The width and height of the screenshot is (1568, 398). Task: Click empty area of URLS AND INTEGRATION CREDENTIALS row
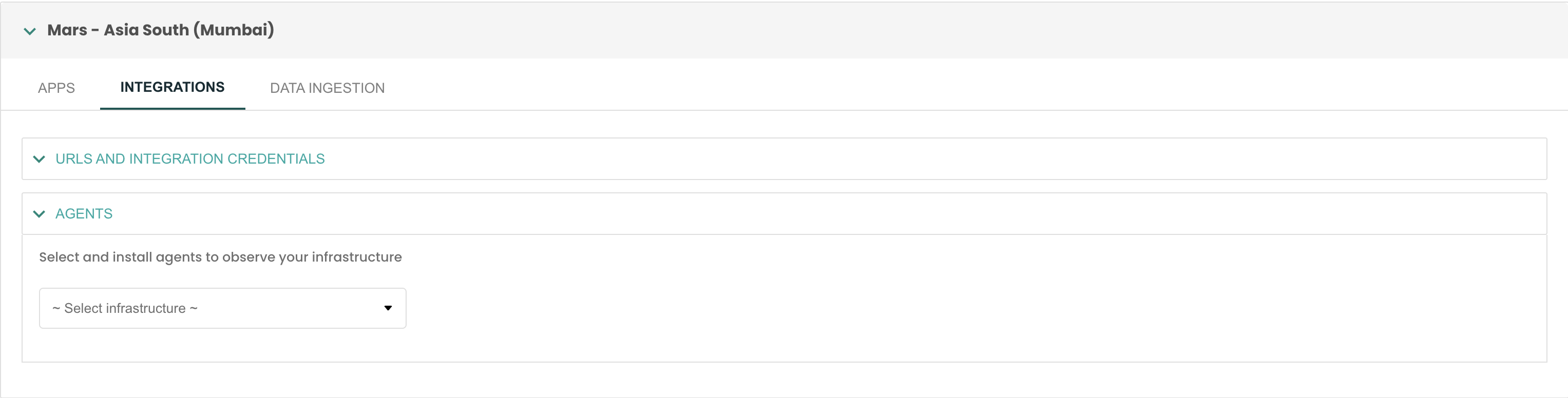913,159
